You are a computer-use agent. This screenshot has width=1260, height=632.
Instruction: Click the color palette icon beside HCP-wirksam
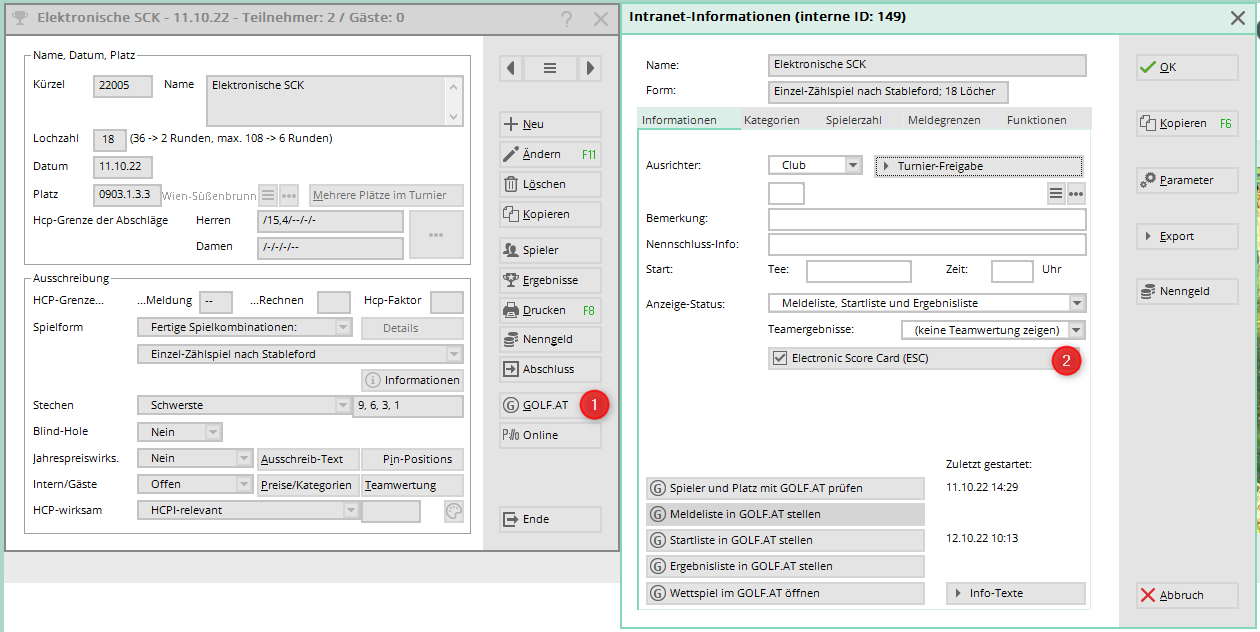pos(454,511)
